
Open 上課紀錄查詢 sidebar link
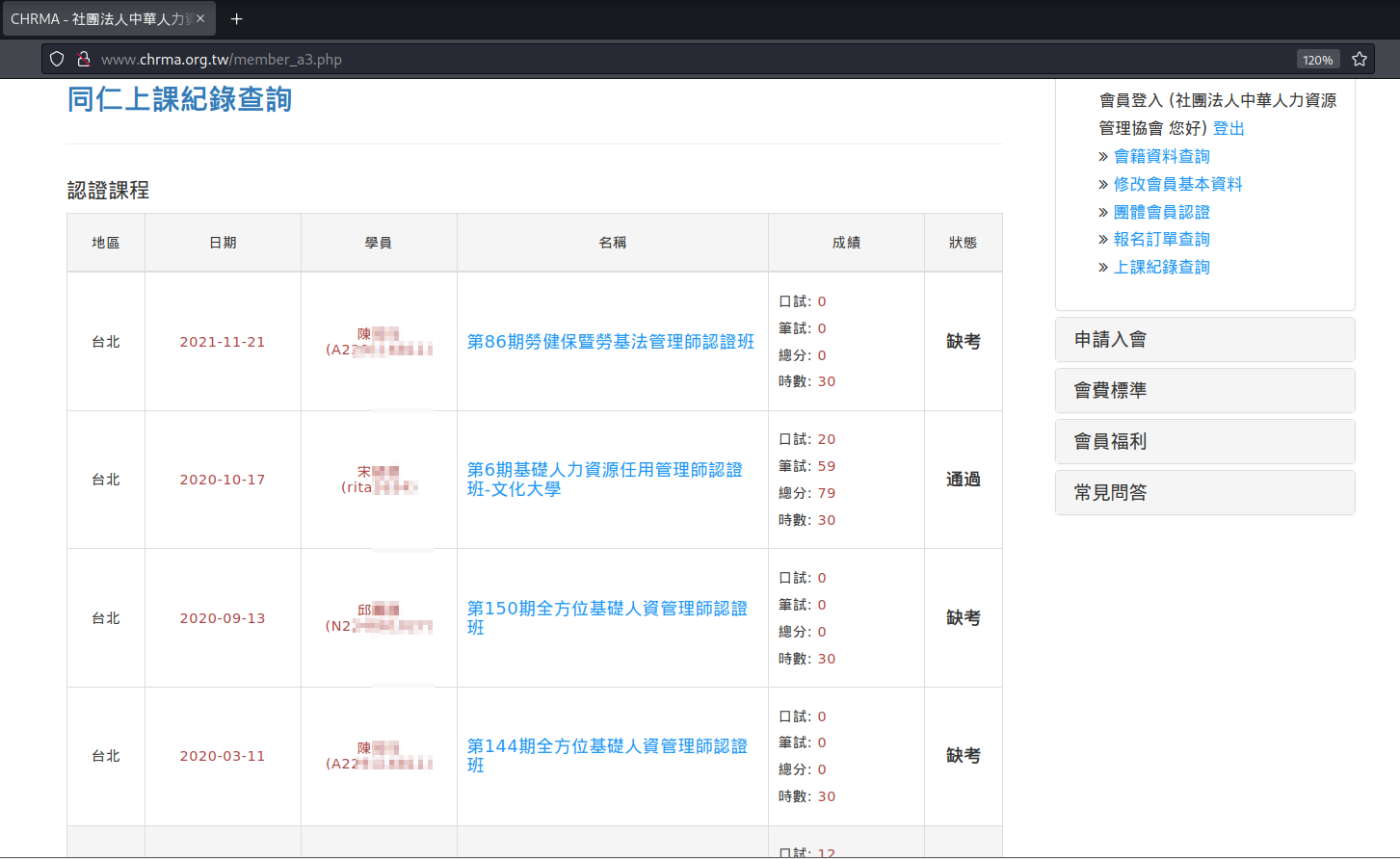tap(1162, 267)
